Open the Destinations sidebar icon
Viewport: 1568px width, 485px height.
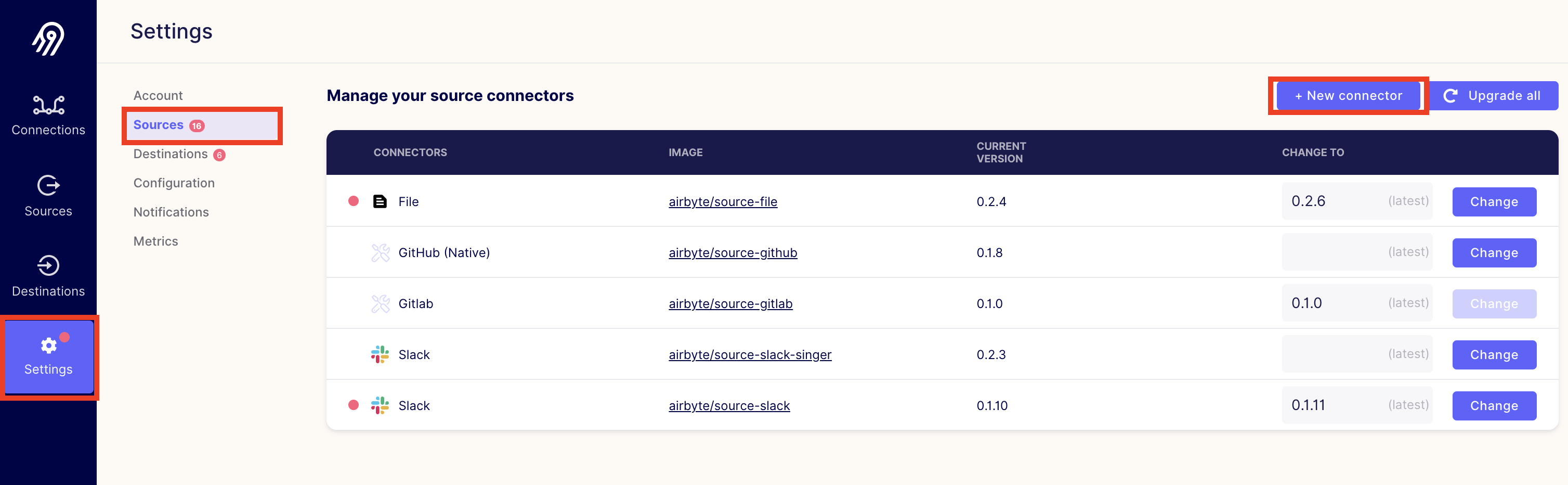click(x=48, y=265)
